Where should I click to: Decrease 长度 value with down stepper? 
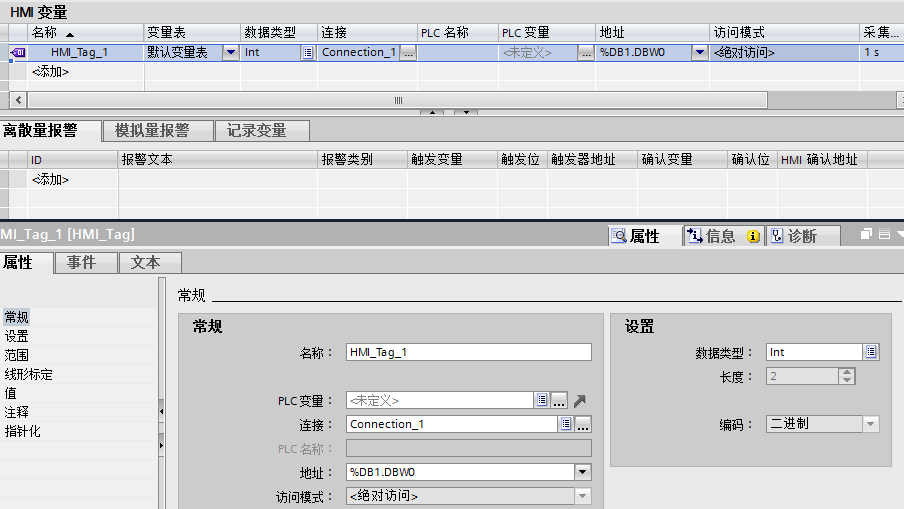[847, 380]
